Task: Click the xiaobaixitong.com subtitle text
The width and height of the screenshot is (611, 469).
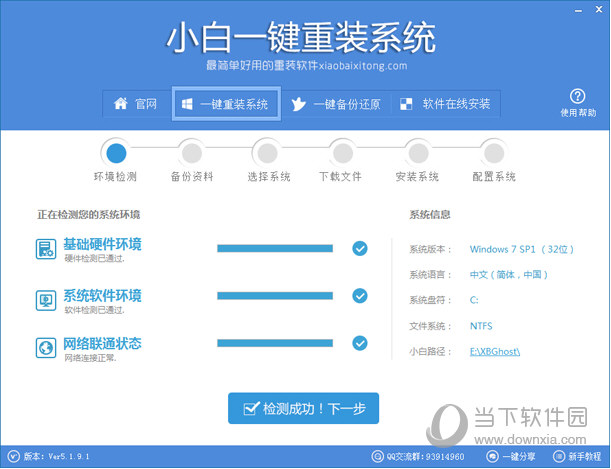Action: coord(363,65)
